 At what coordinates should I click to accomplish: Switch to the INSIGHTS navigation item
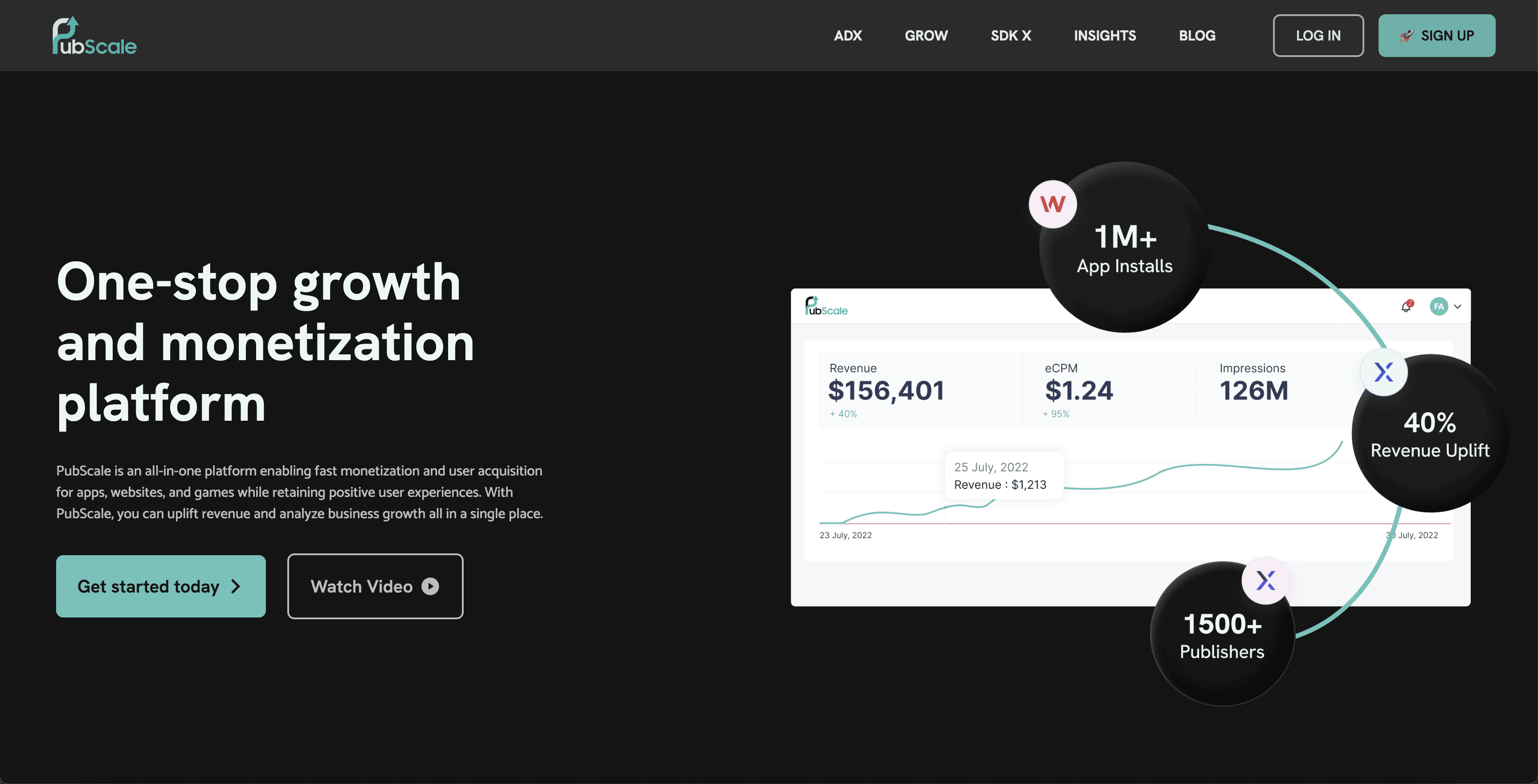(x=1105, y=35)
